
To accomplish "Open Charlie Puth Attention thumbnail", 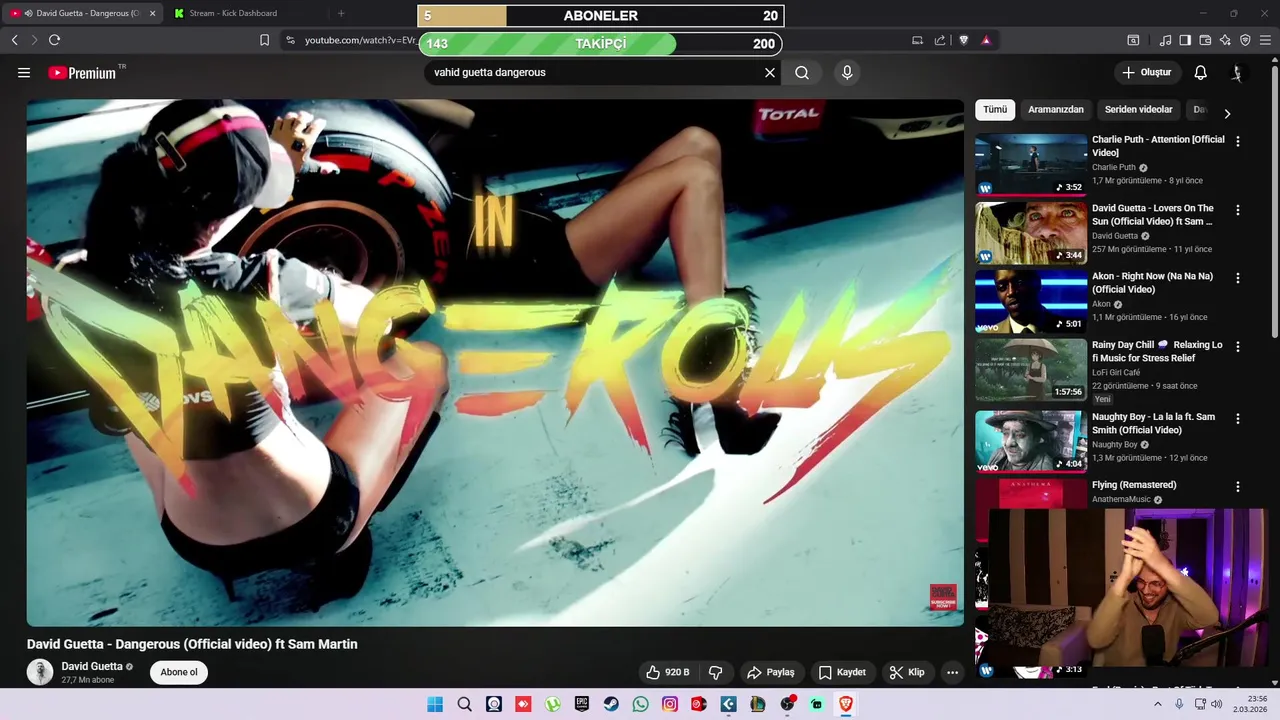I will point(1031,164).
